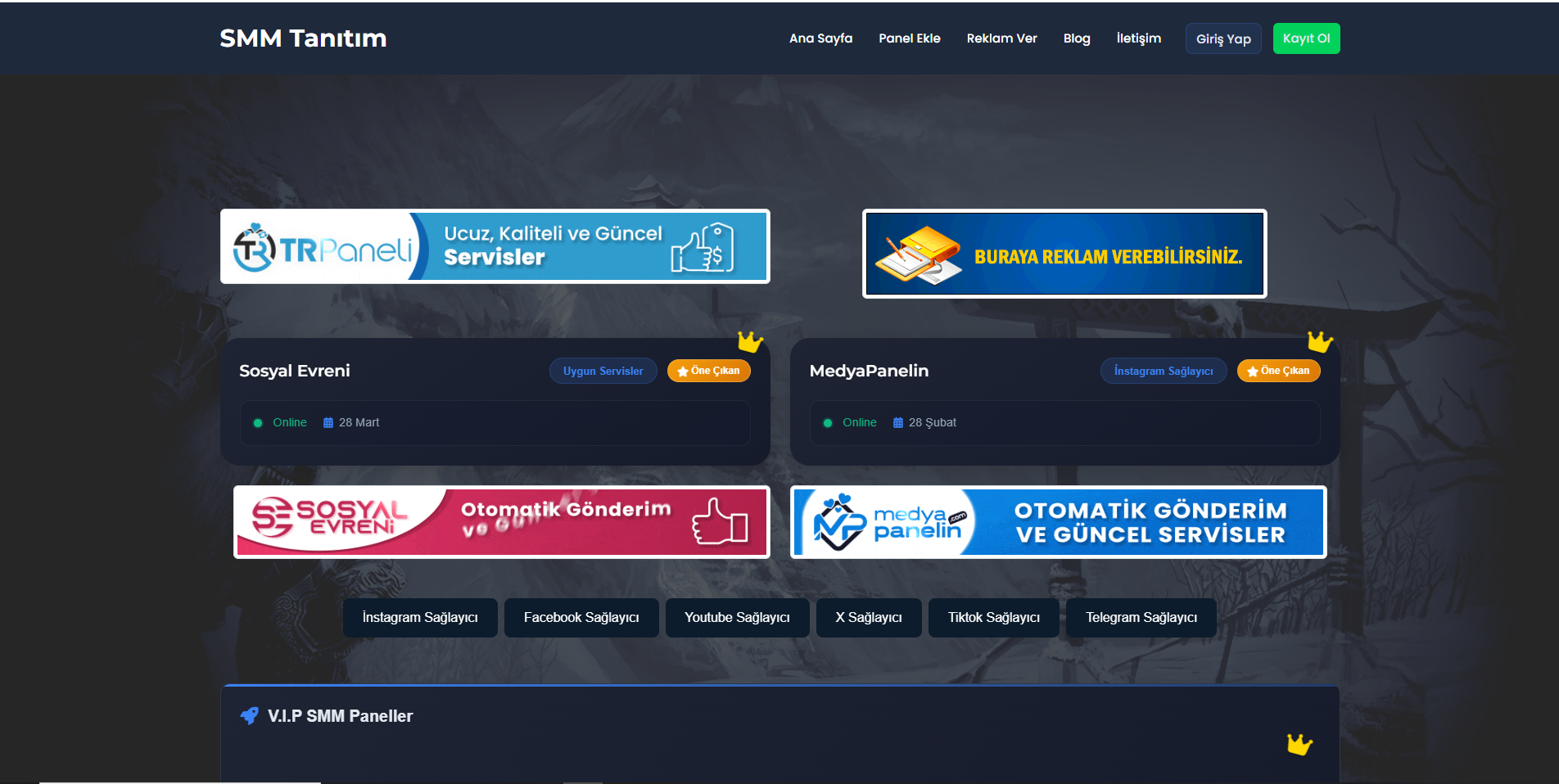Open the İletişim menu item
This screenshot has width=1559, height=784.
click(x=1138, y=38)
